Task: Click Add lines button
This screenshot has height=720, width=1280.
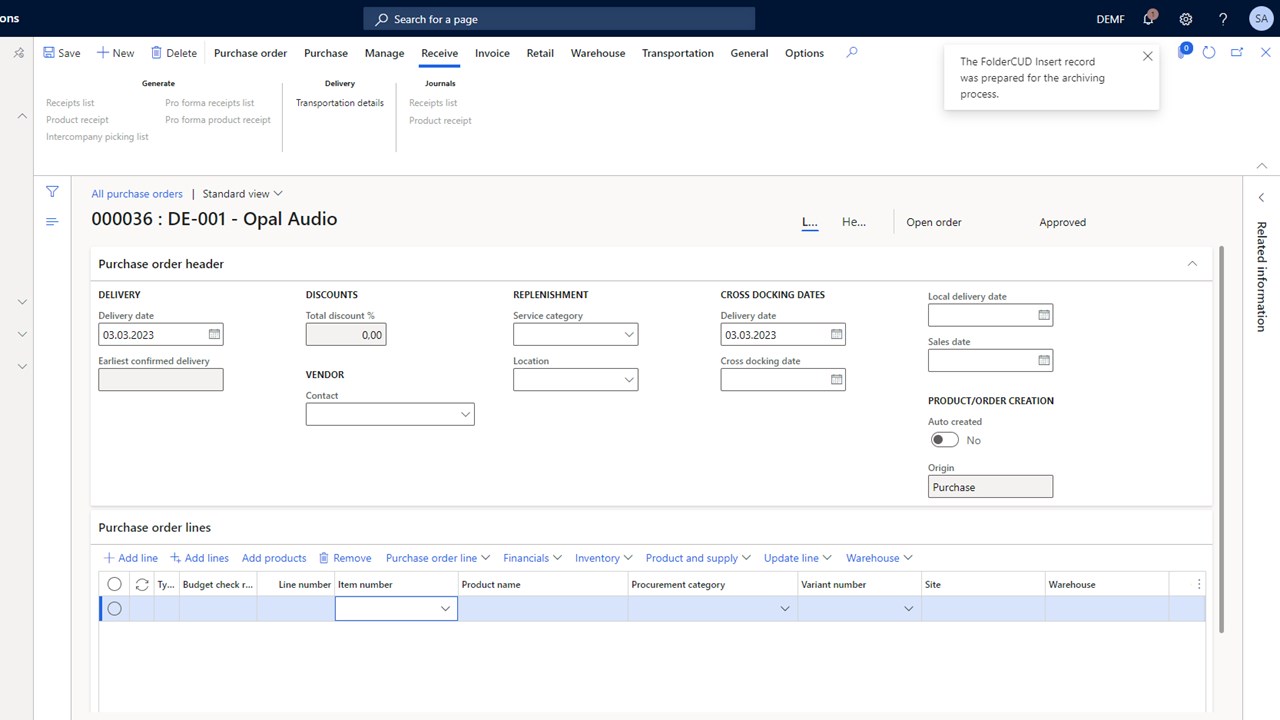Action: tap(199, 558)
